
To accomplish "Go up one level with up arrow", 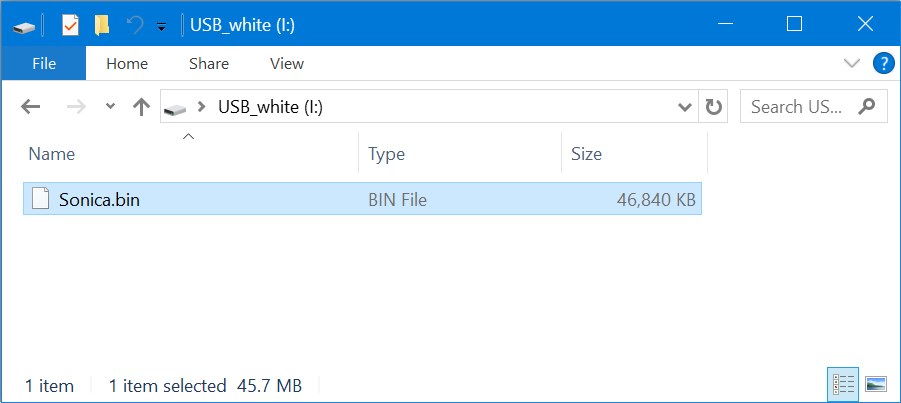I will point(141,106).
